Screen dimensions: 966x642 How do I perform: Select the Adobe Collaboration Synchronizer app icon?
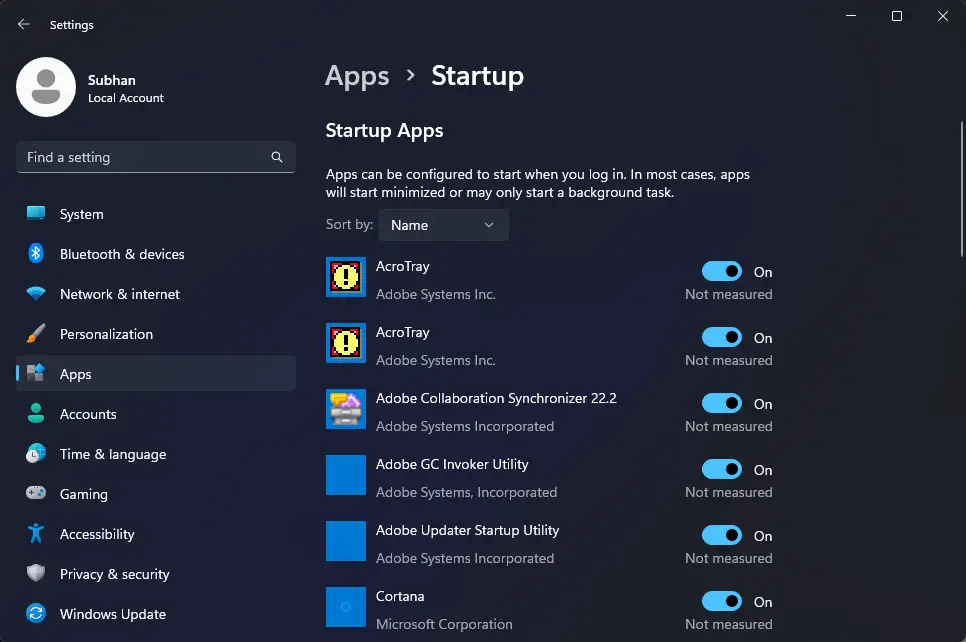click(346, 408)
